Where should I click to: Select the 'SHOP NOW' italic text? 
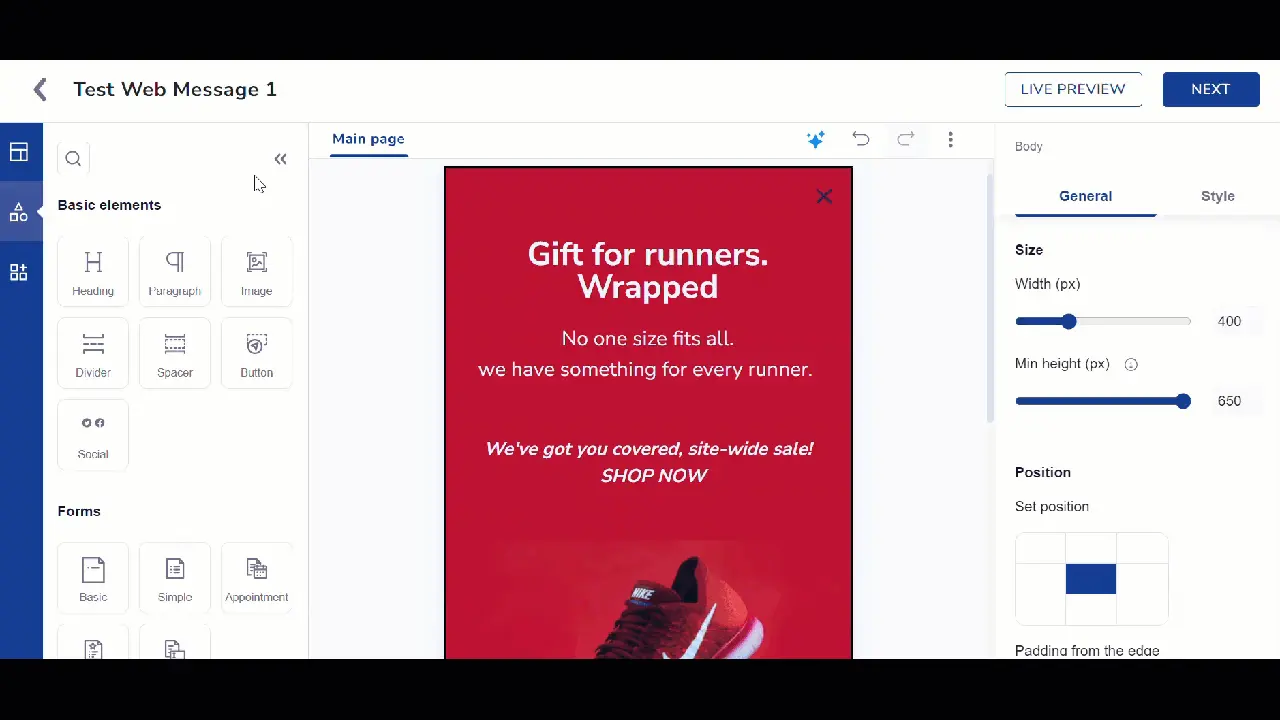tap(654, 476)
